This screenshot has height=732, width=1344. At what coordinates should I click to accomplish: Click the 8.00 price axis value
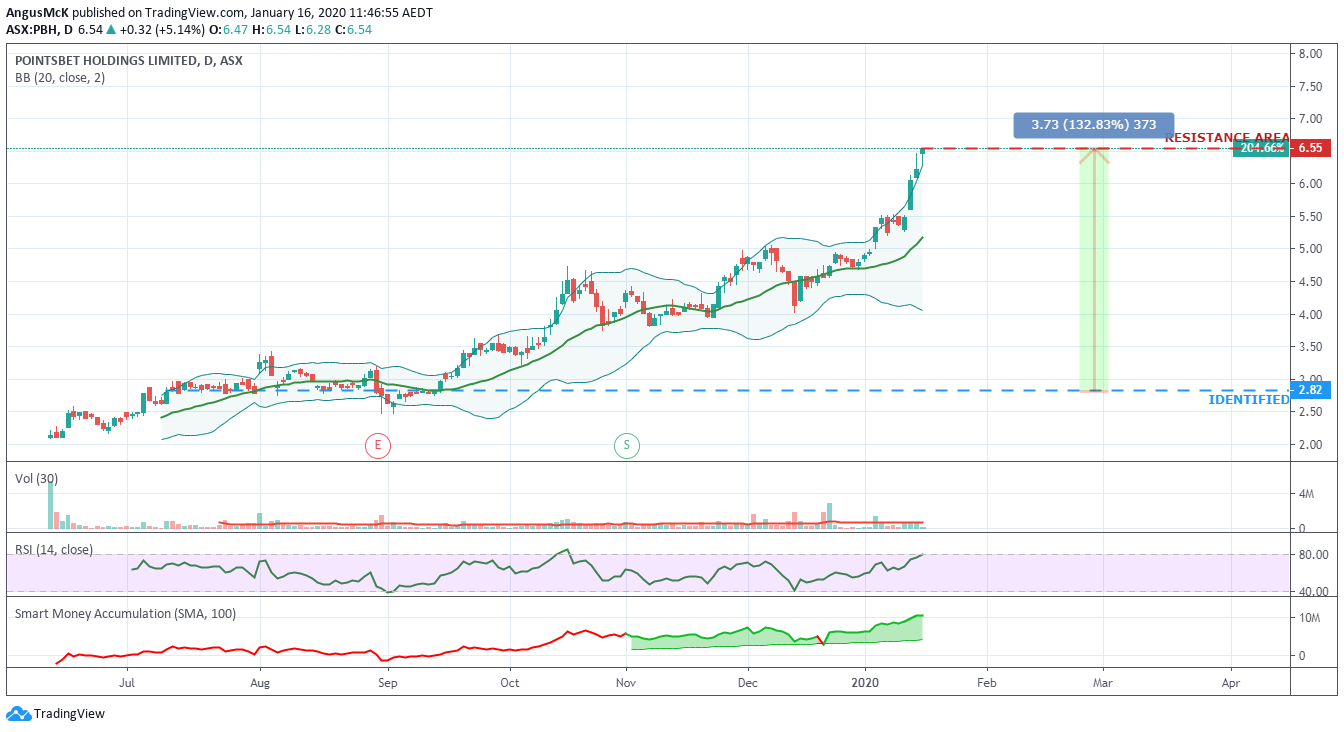1311,53
